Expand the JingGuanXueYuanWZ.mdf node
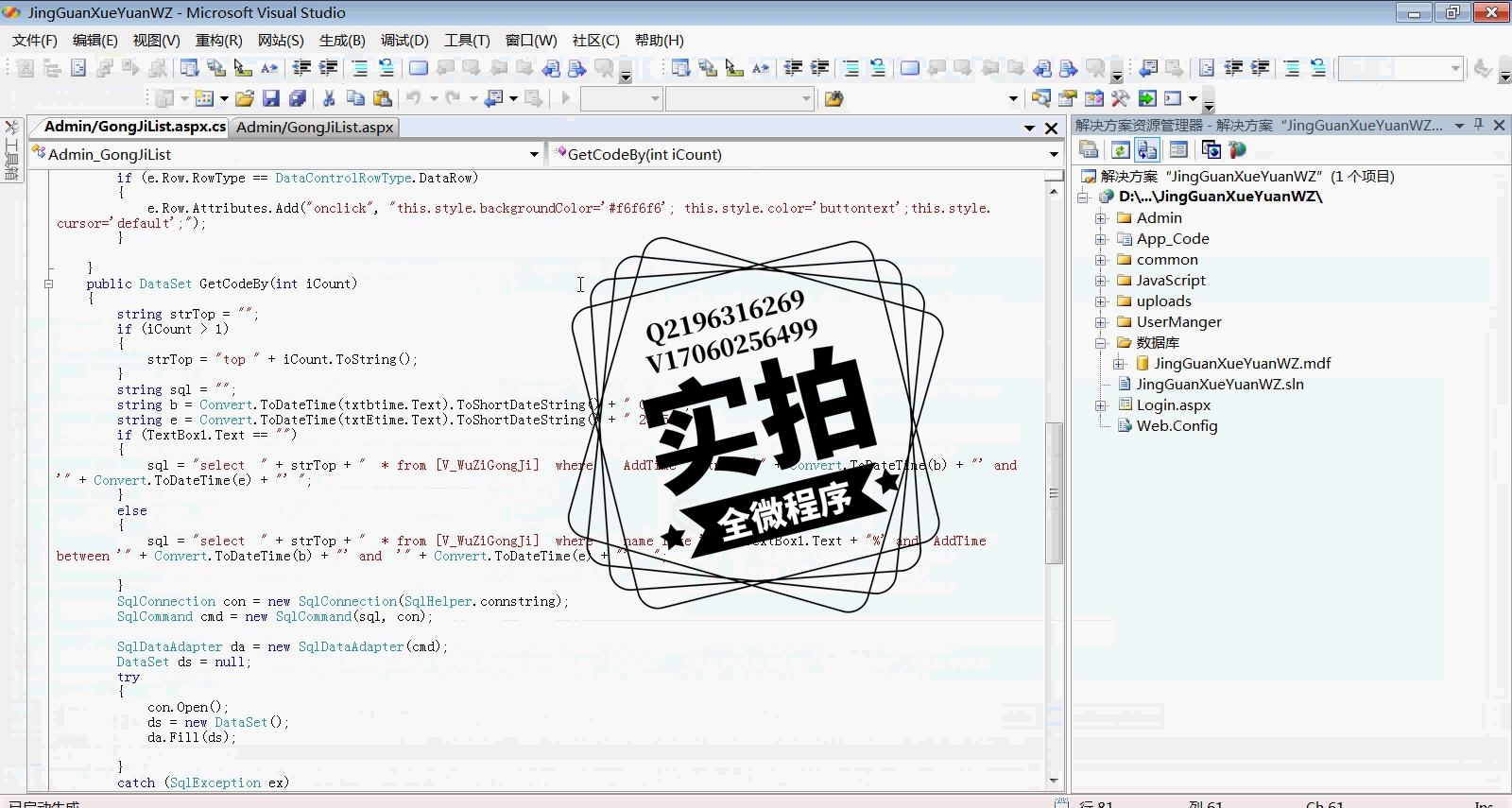The image size is (1512, 808). (x=1119, y=364)
